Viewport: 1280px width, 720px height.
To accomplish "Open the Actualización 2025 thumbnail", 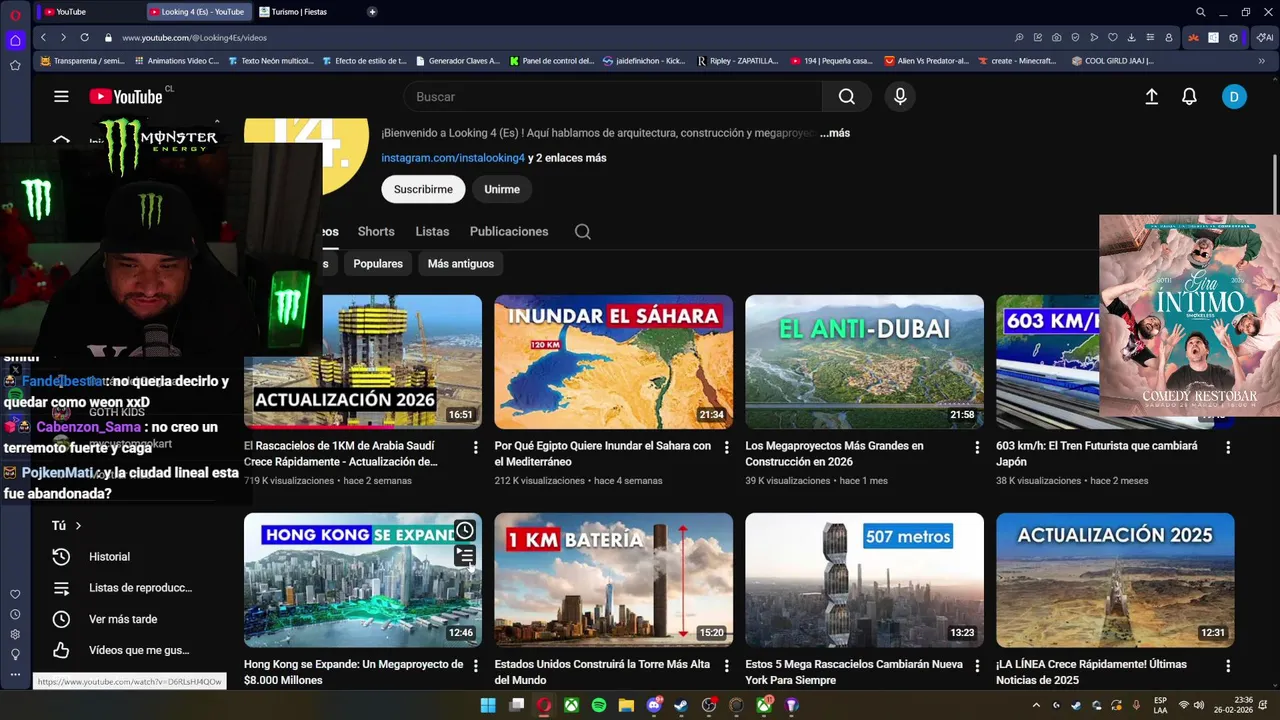I will tap(1115, 580).
